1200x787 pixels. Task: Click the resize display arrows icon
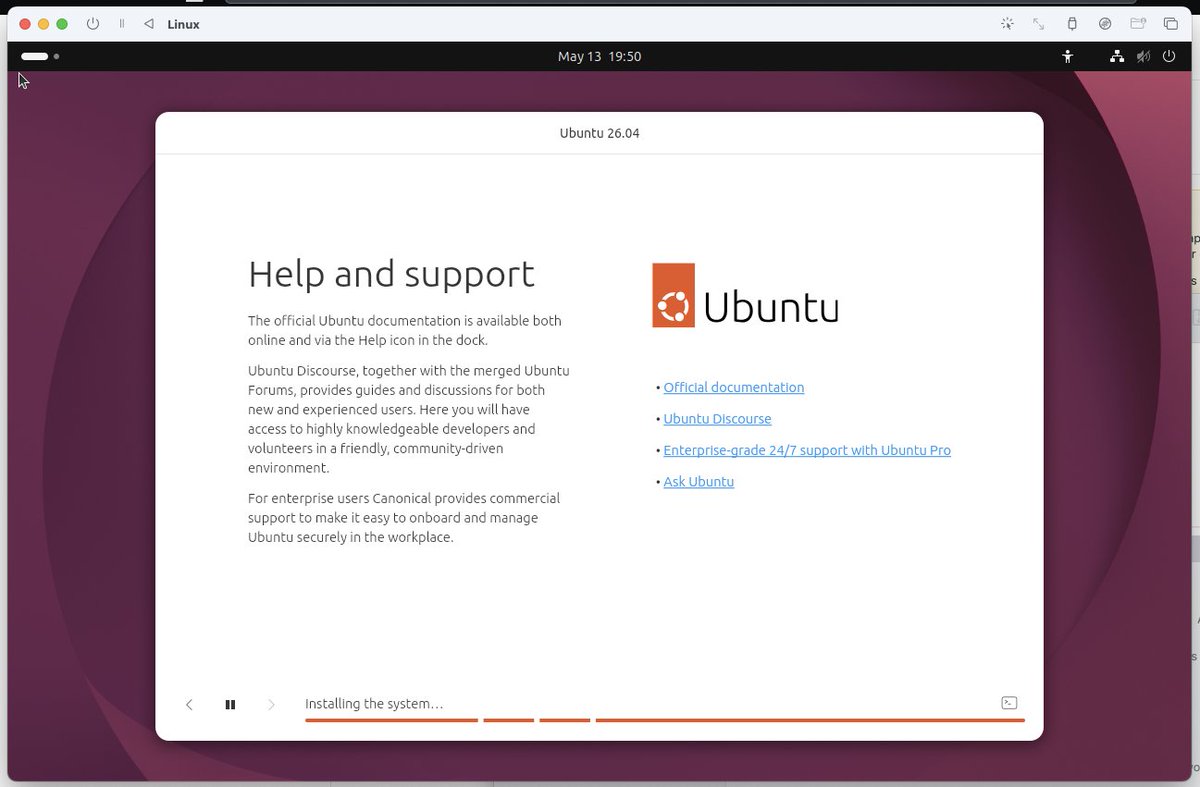coord(1039,24)
